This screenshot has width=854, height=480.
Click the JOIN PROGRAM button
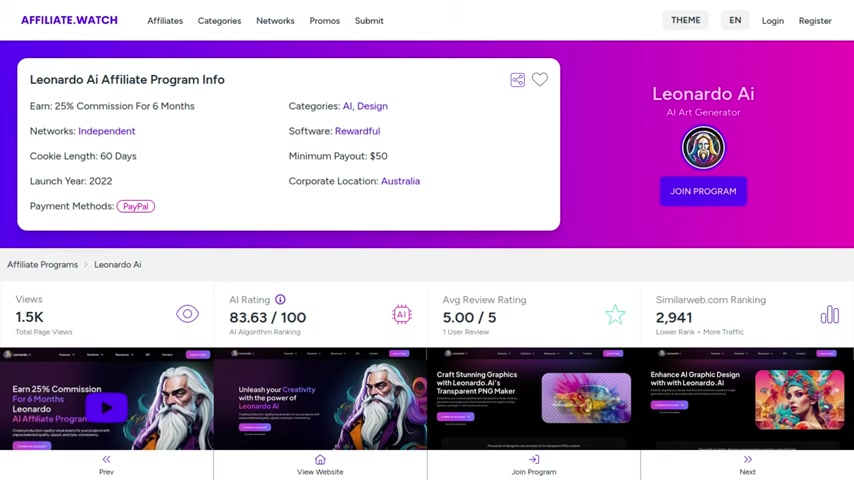point(703,191)
